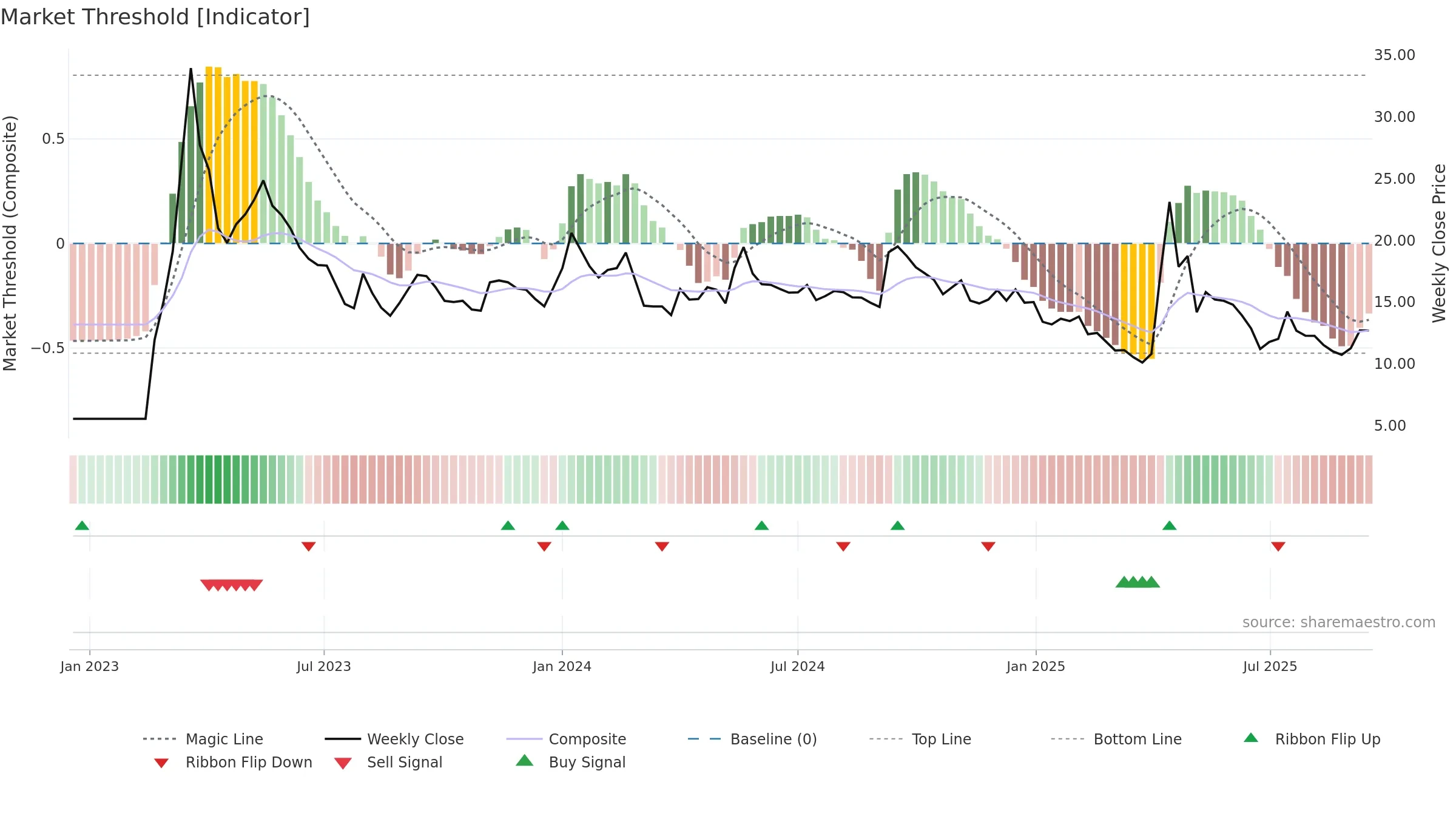Viewport: 1456px width, 819px height.
Task: Toggle the Top Line legend entry
Action: pos(920,739)
